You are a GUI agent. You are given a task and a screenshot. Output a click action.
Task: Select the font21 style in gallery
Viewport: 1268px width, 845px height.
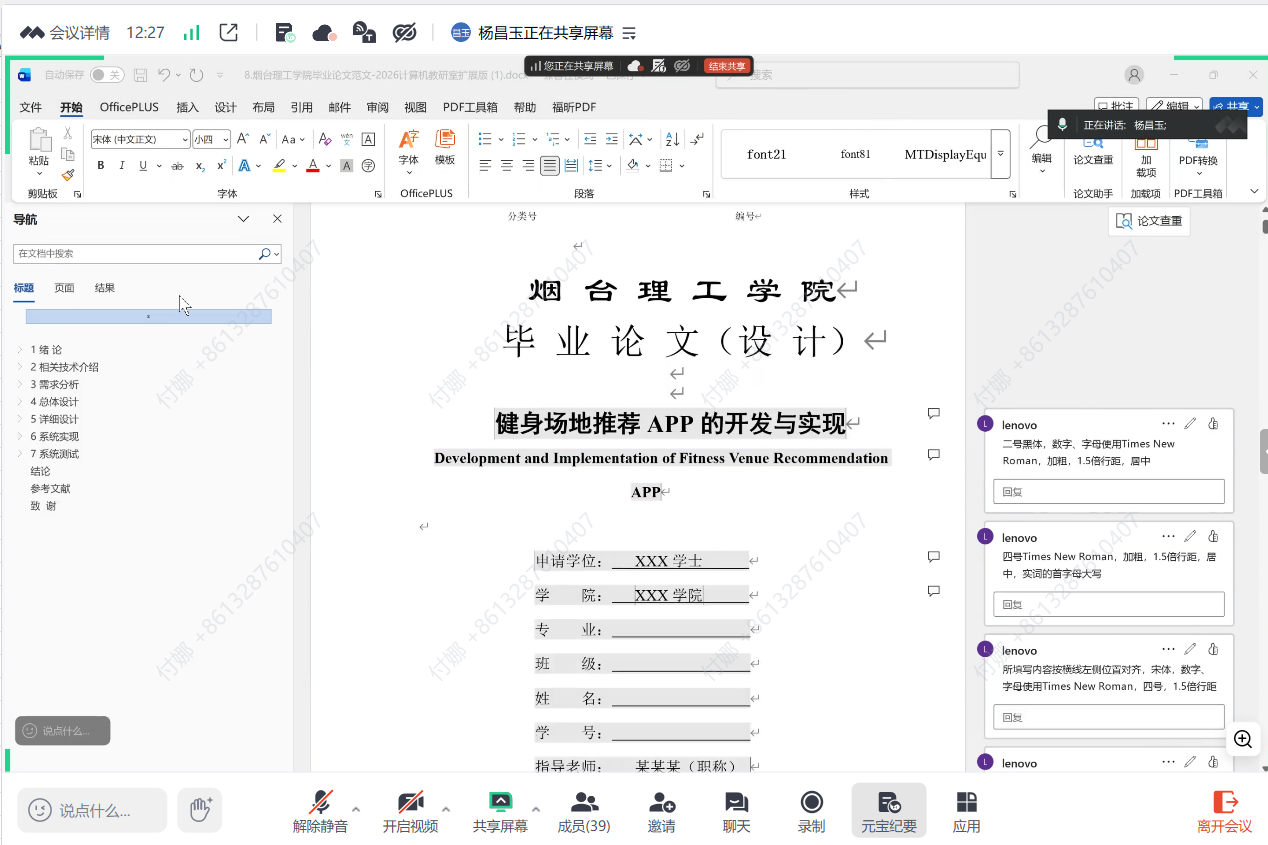pyautogui.click(x=767, y=154)
